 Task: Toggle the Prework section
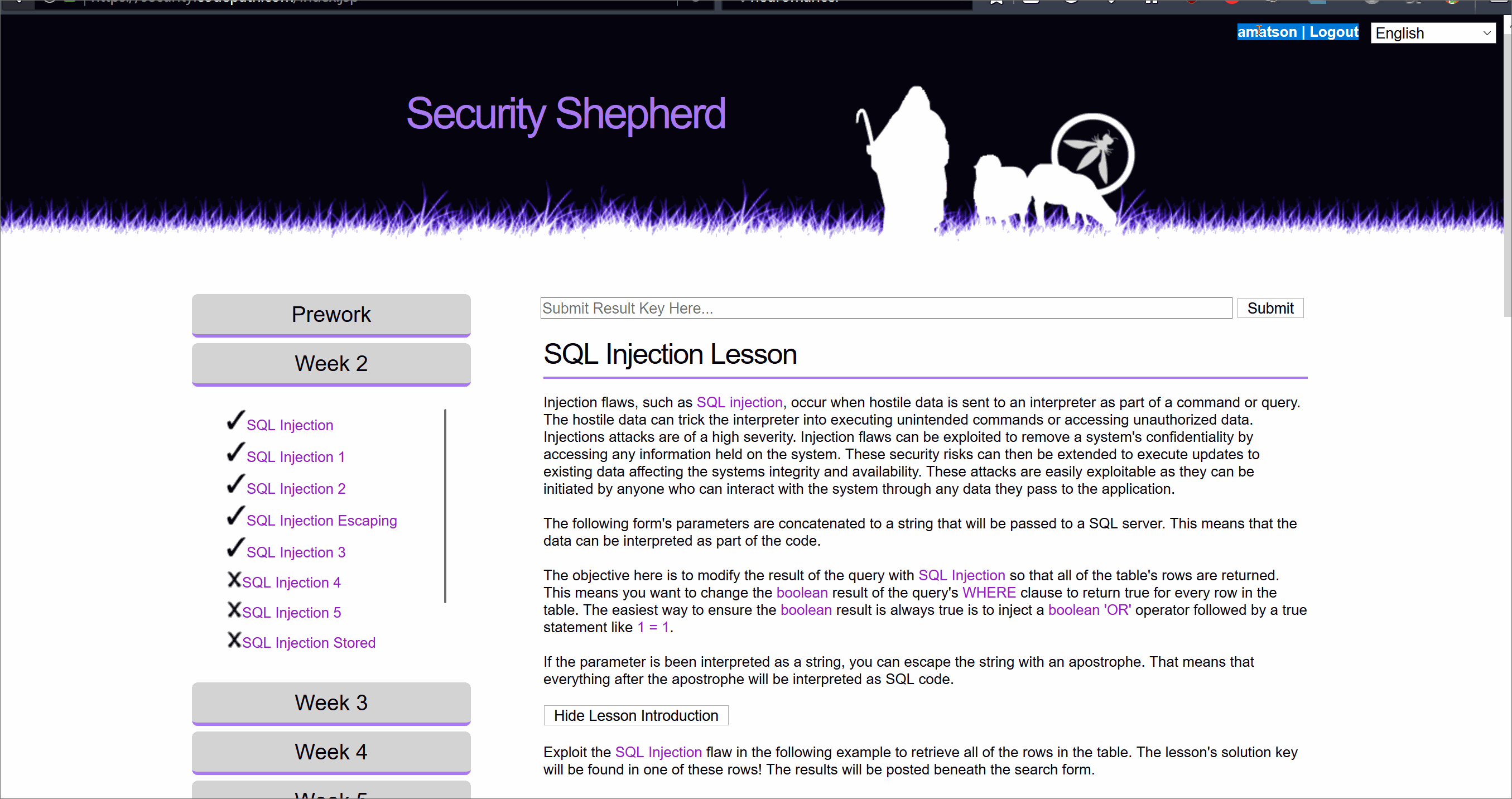330,313
